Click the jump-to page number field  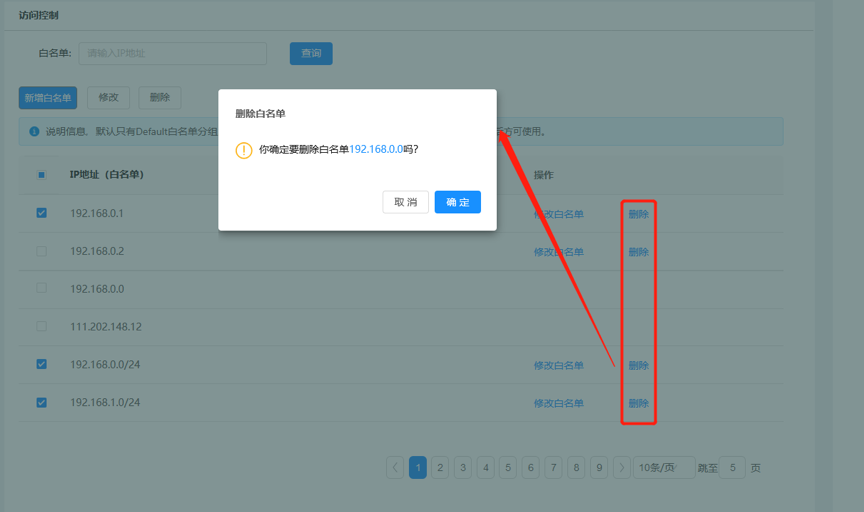(732, 468)
